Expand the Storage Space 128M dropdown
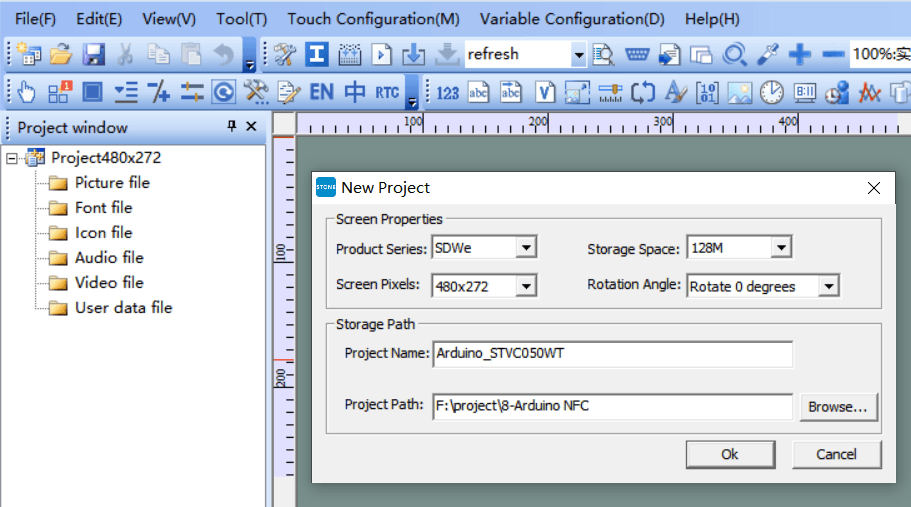 coord(781,248)
